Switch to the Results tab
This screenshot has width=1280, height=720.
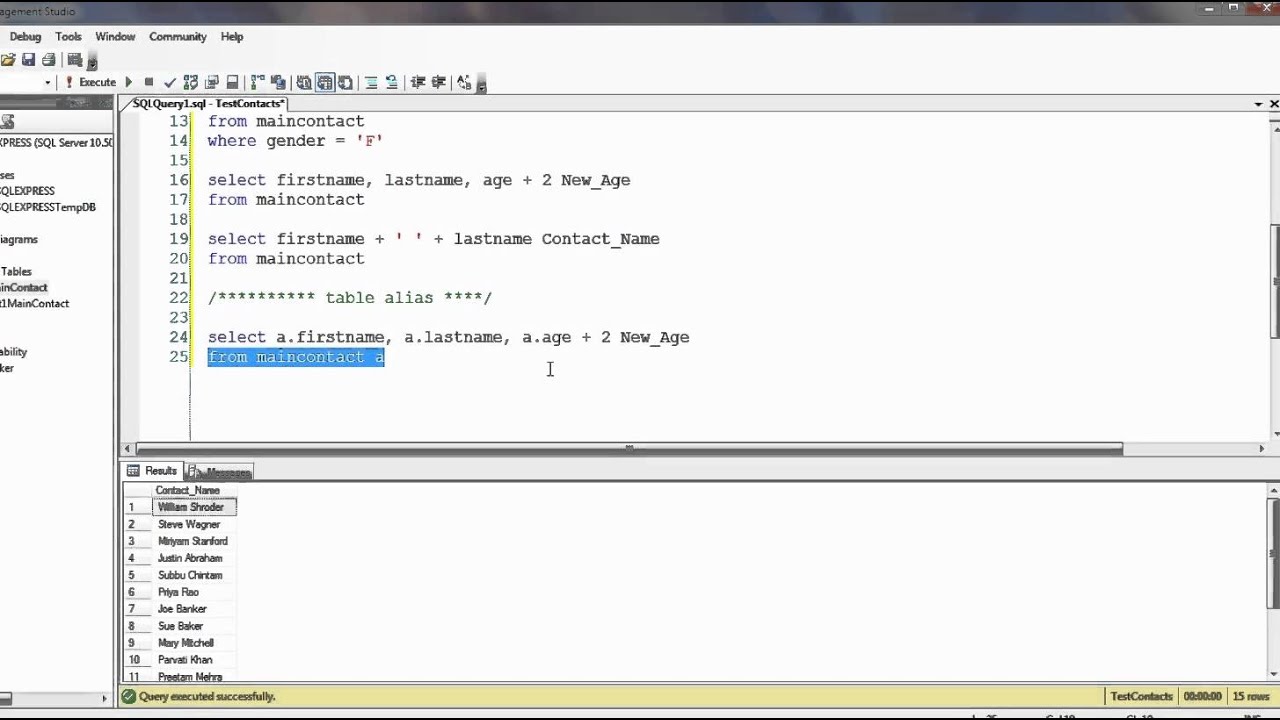click(152, 471)
